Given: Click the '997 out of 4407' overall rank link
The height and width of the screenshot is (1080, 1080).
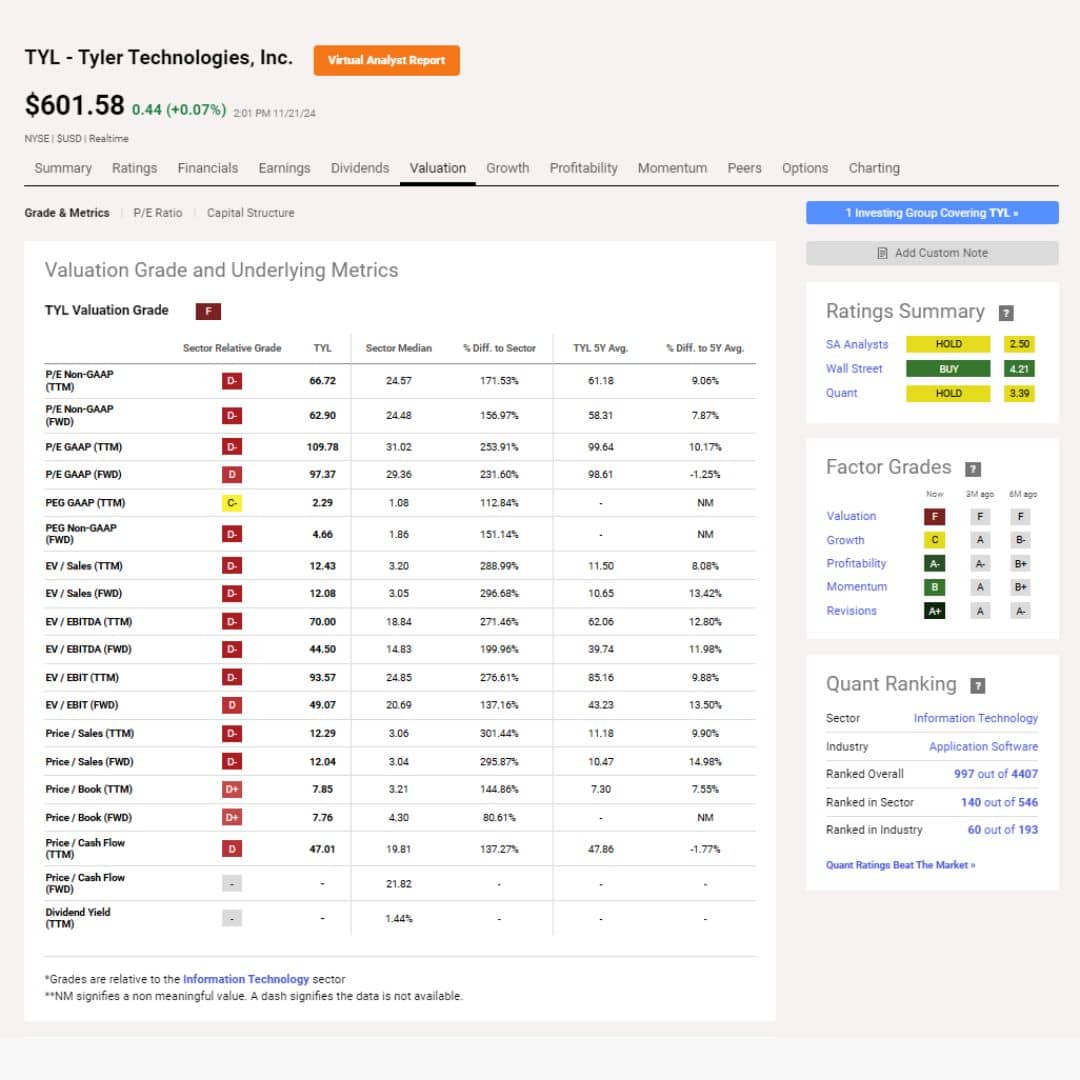Looking at the screenshot, I should [995, 774].
